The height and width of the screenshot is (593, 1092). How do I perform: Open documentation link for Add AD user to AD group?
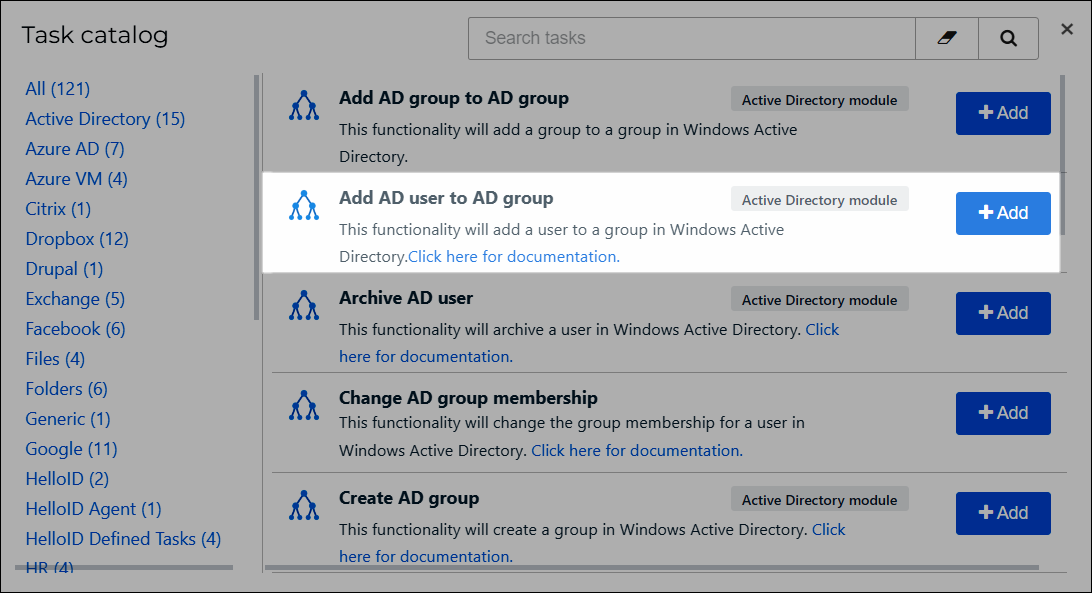pos(514,256)
